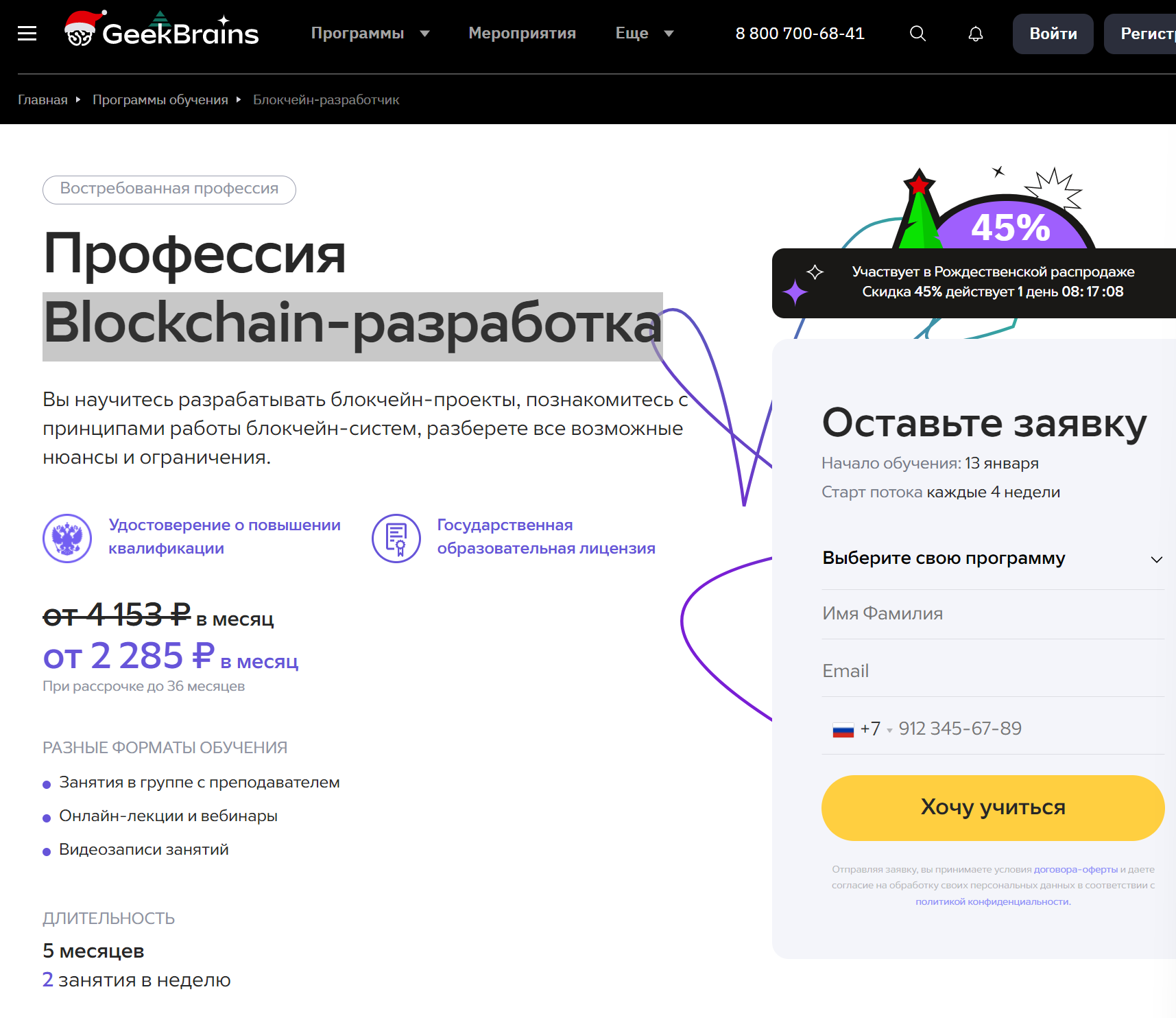Click the Russian flag country icon
This screenshot has width=1176, height=1018.
click(843, 730)
